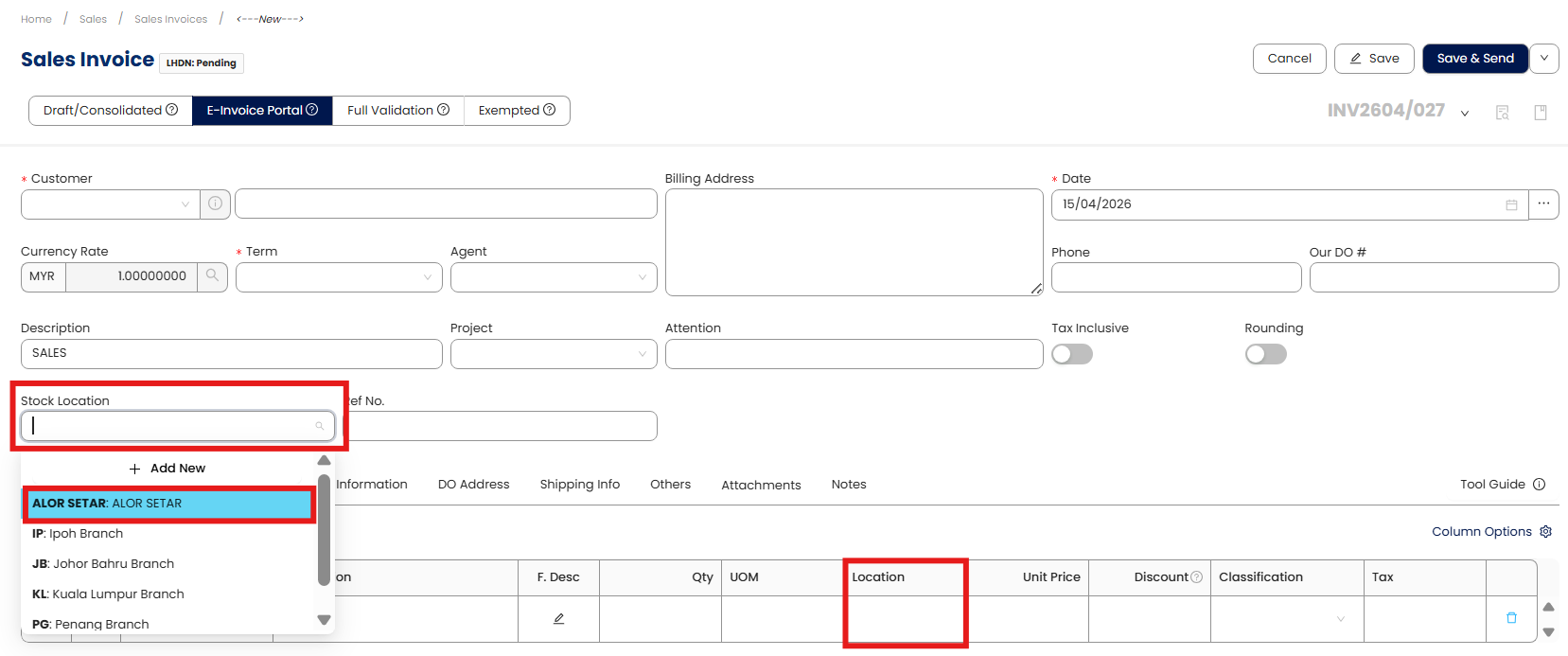1568x656 pixels.
Task: Choose ALOR SETAR from stock location list
Action: pos(169,504)
